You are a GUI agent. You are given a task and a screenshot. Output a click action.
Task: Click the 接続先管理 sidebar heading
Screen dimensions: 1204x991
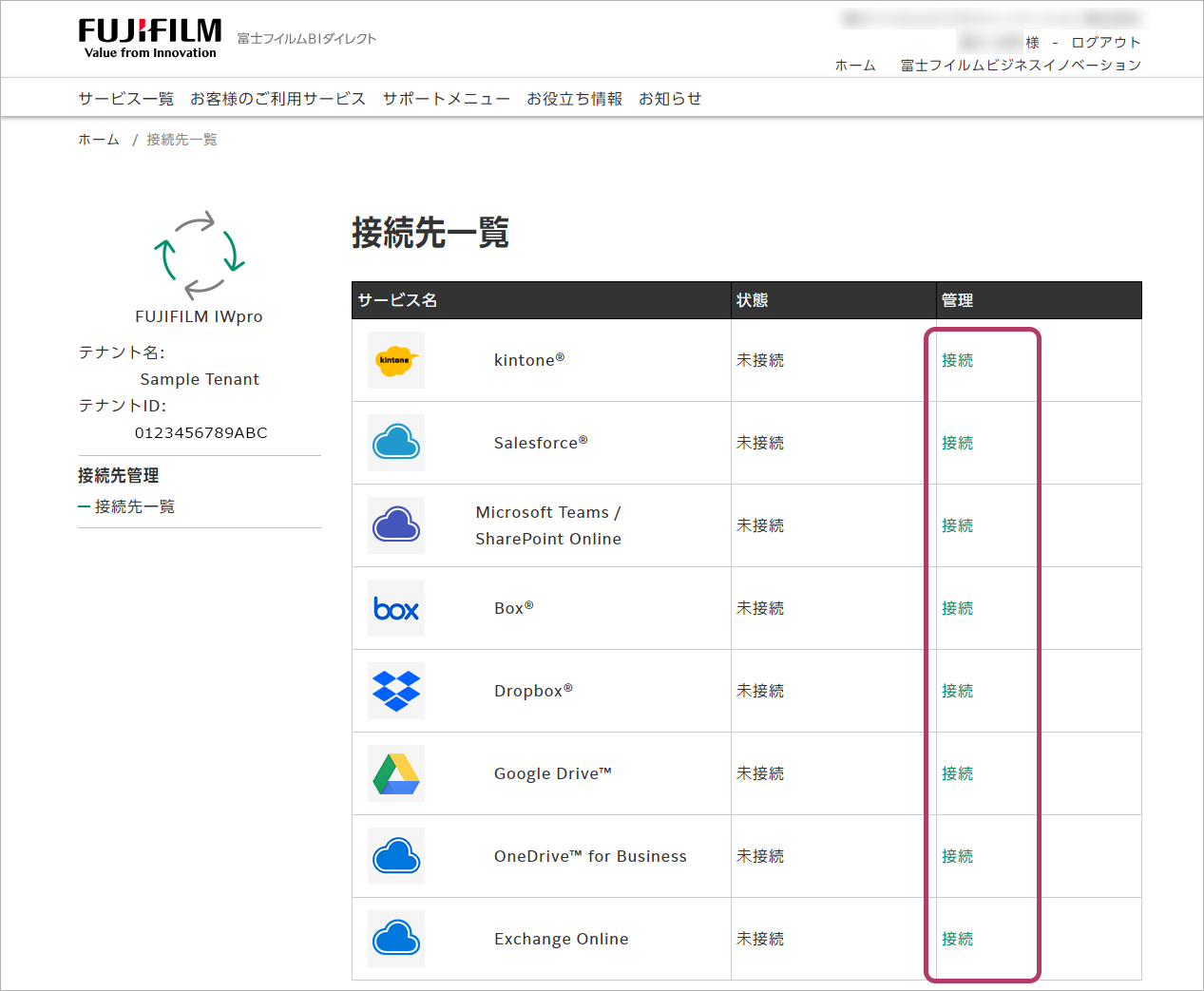click(x=119, y=475)
